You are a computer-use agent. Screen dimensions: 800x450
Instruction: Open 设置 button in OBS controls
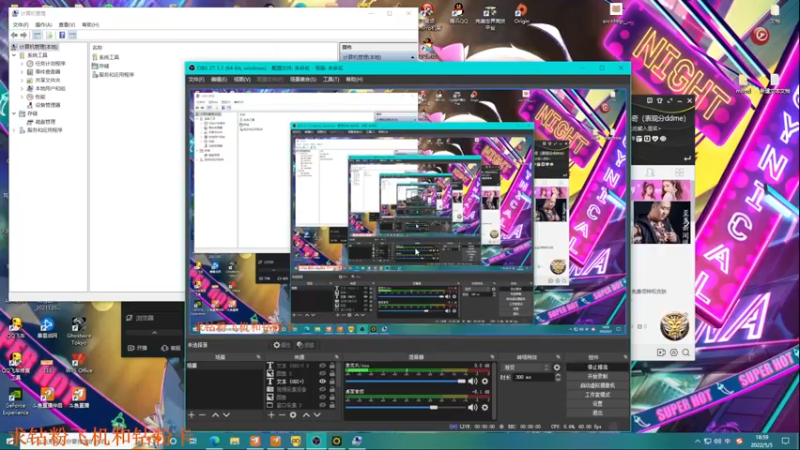pos(597,404)
